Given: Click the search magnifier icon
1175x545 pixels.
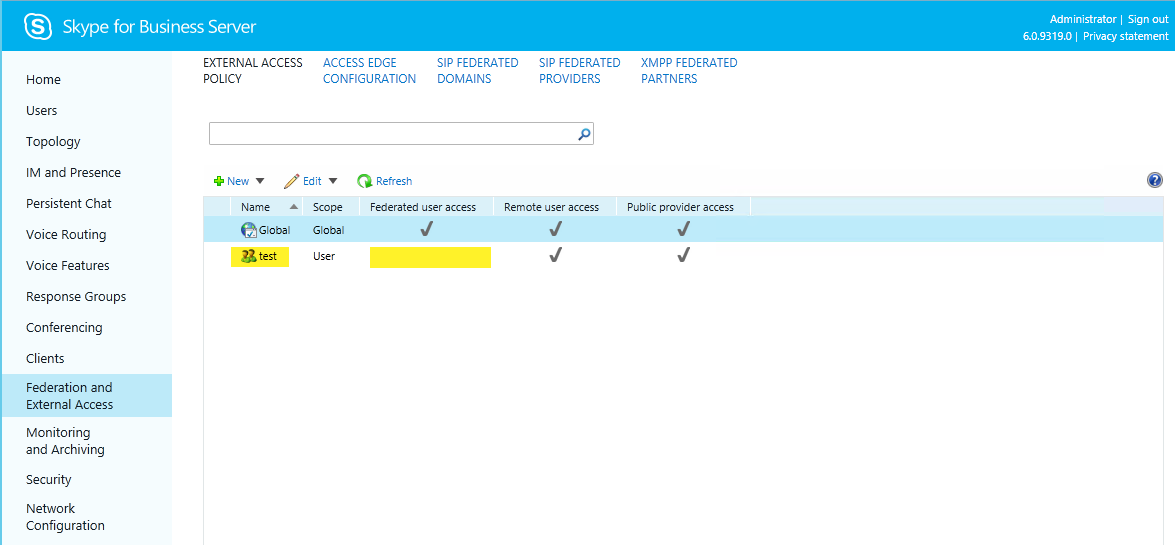Looking at the screenshot, I should click(585, 134).
